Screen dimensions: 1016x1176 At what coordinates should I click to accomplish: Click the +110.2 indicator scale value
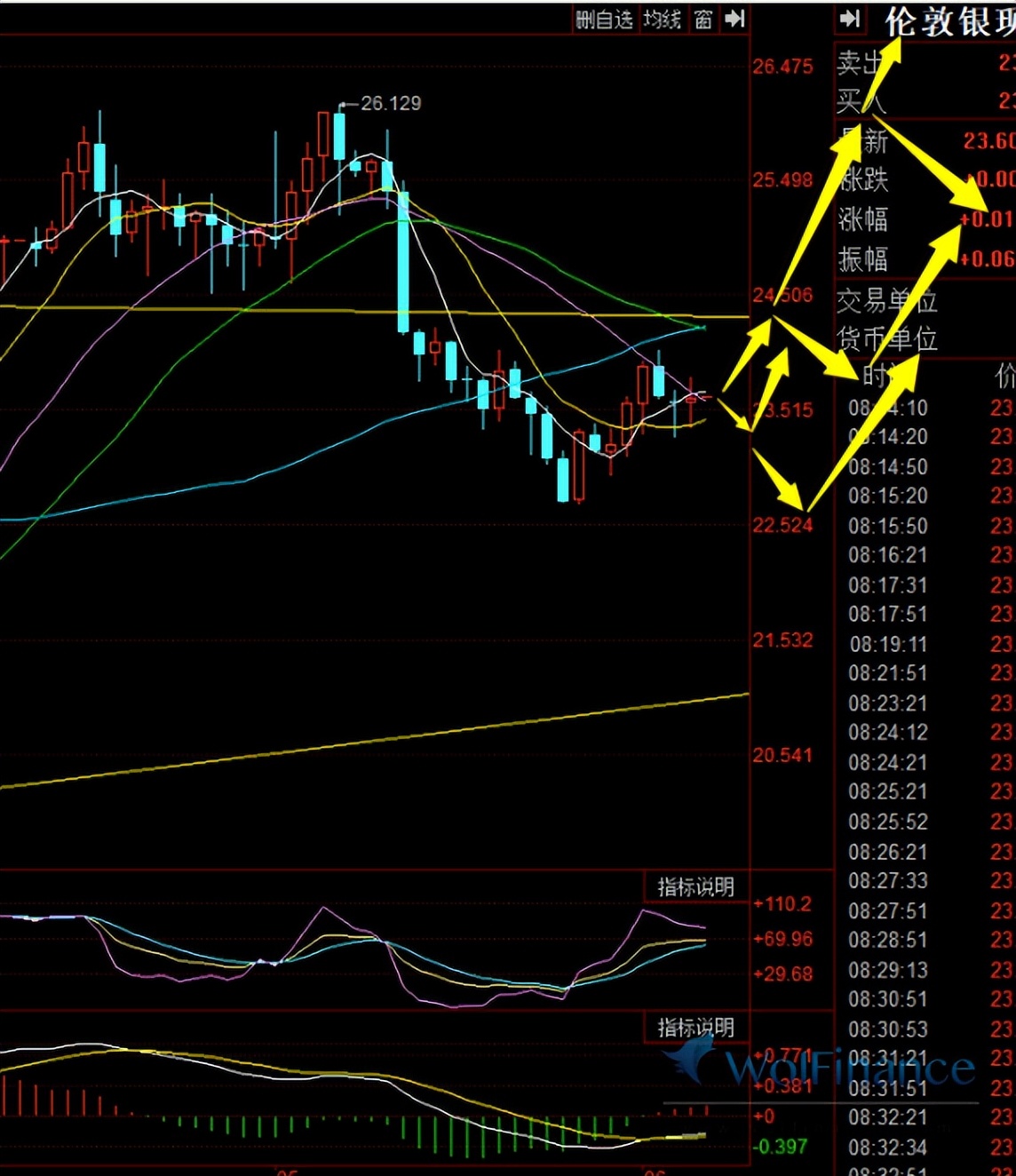782,904
